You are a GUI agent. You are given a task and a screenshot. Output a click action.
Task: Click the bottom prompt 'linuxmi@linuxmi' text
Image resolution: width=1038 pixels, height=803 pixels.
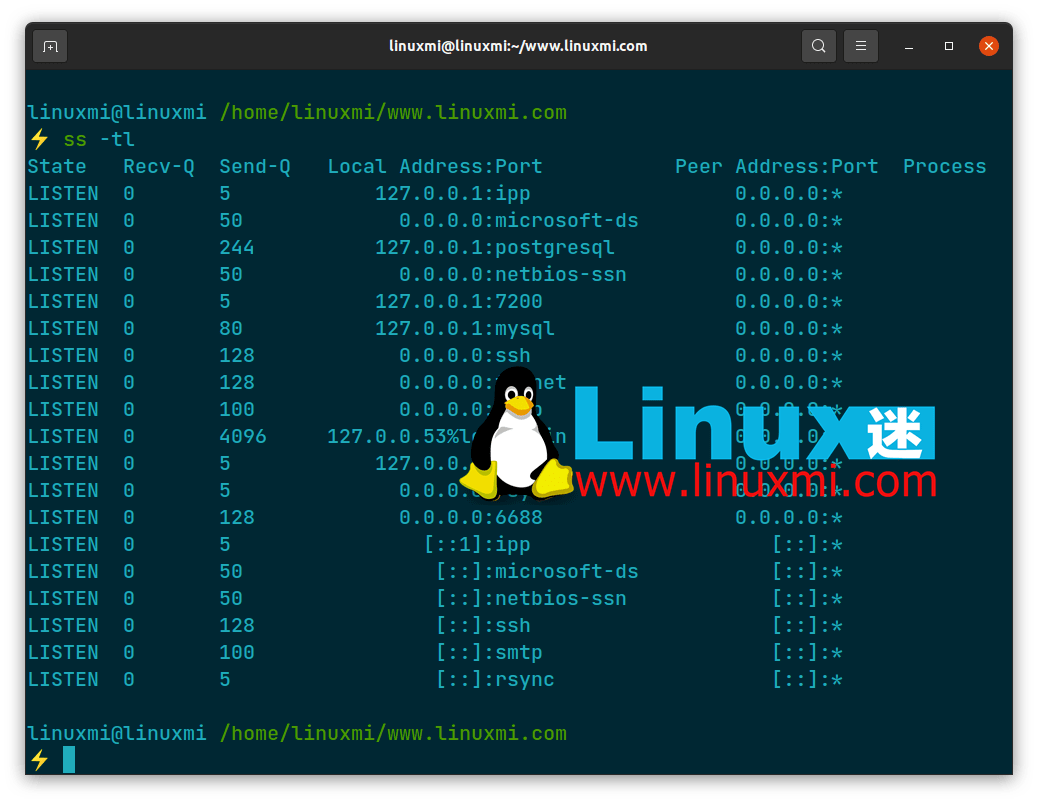(x=117, y=734)
